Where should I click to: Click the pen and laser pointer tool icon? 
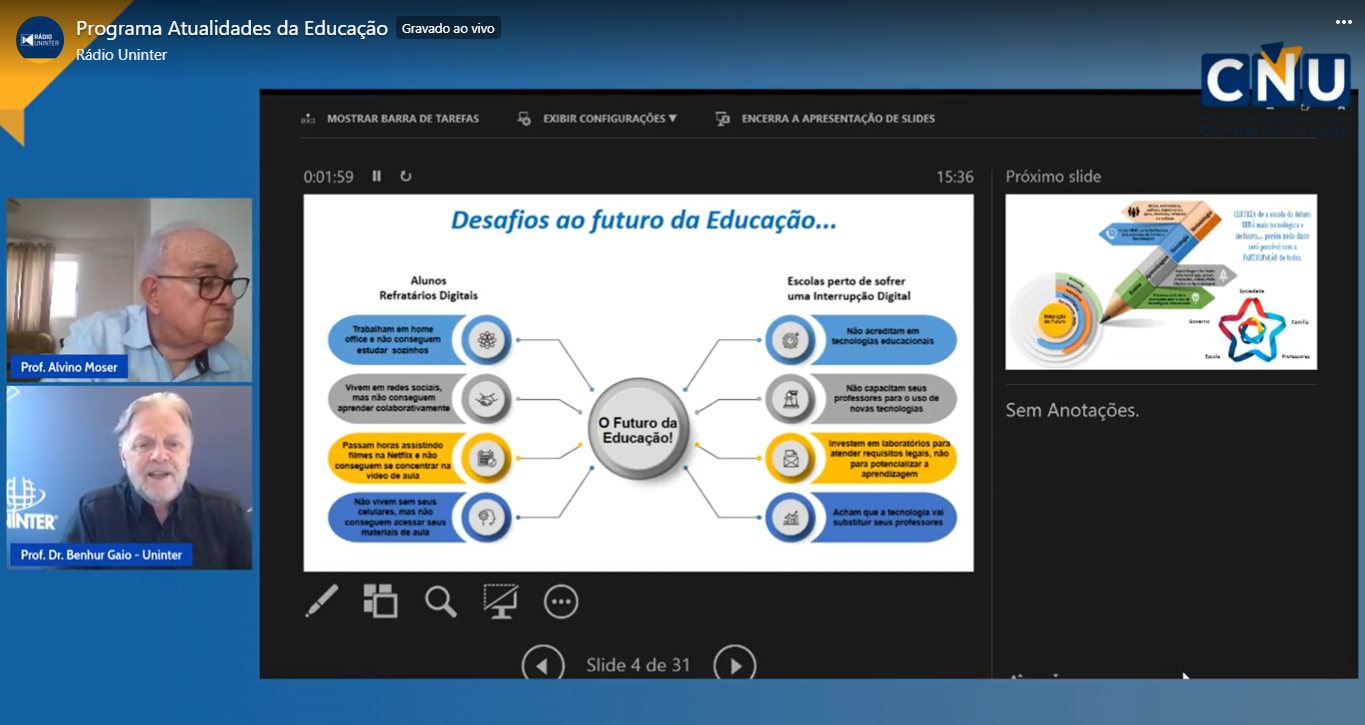click(322, 601)
